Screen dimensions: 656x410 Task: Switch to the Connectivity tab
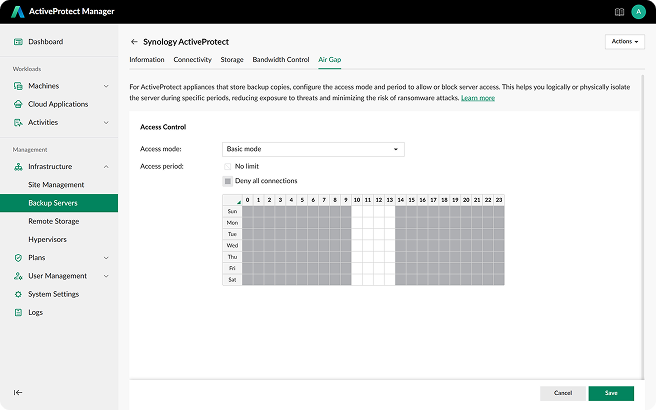tap(192, 60)
